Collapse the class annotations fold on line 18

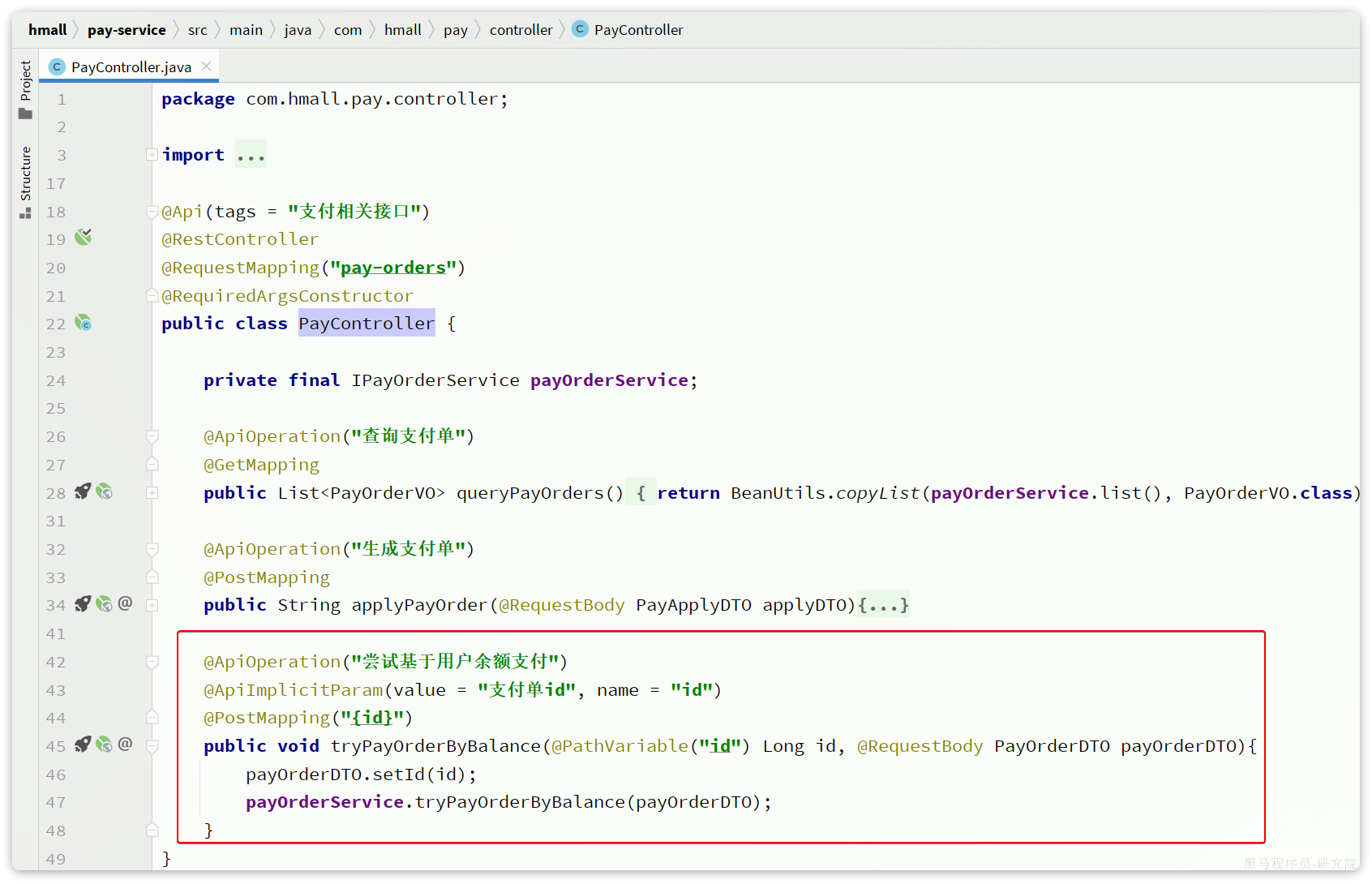point(152,212)
